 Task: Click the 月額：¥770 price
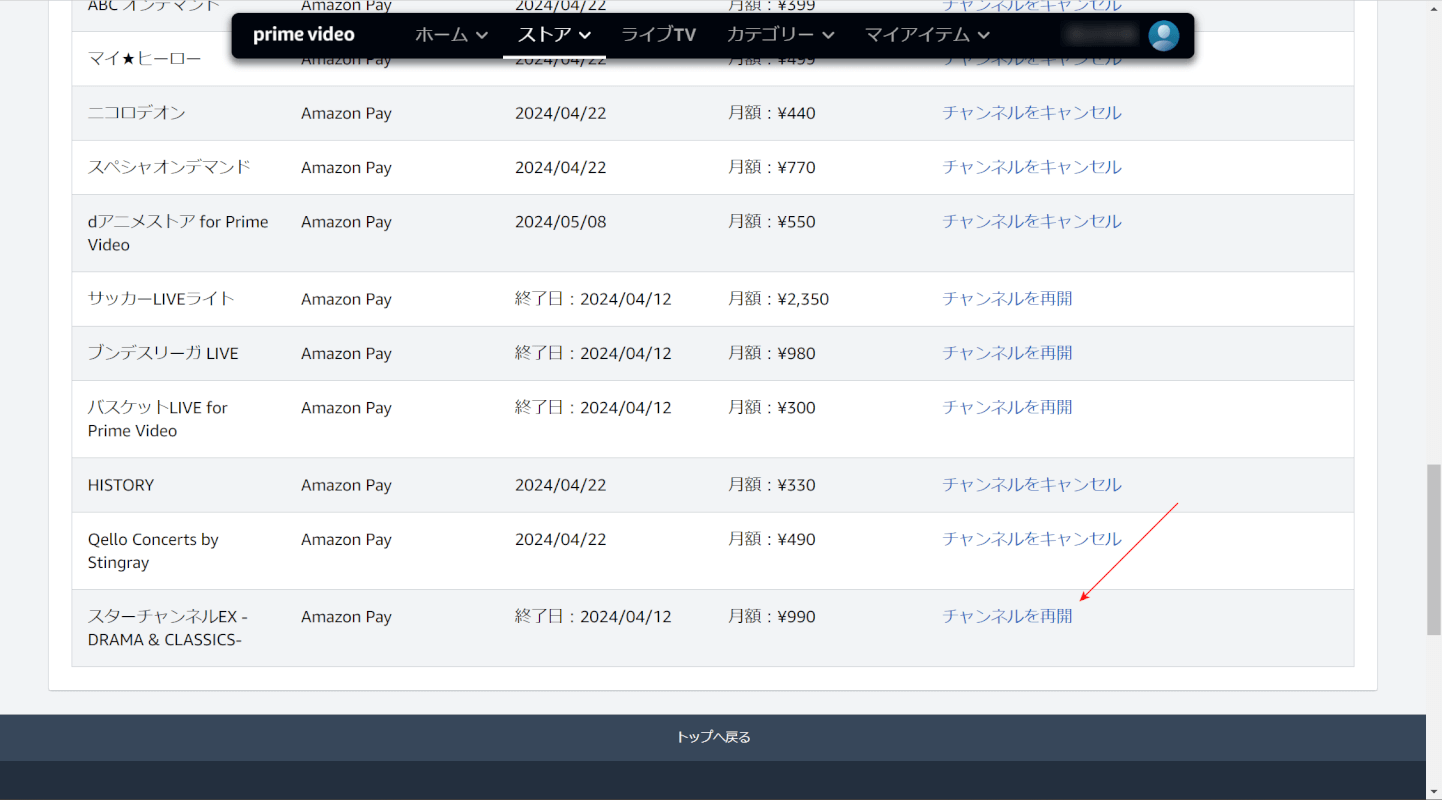coord(772,167)
